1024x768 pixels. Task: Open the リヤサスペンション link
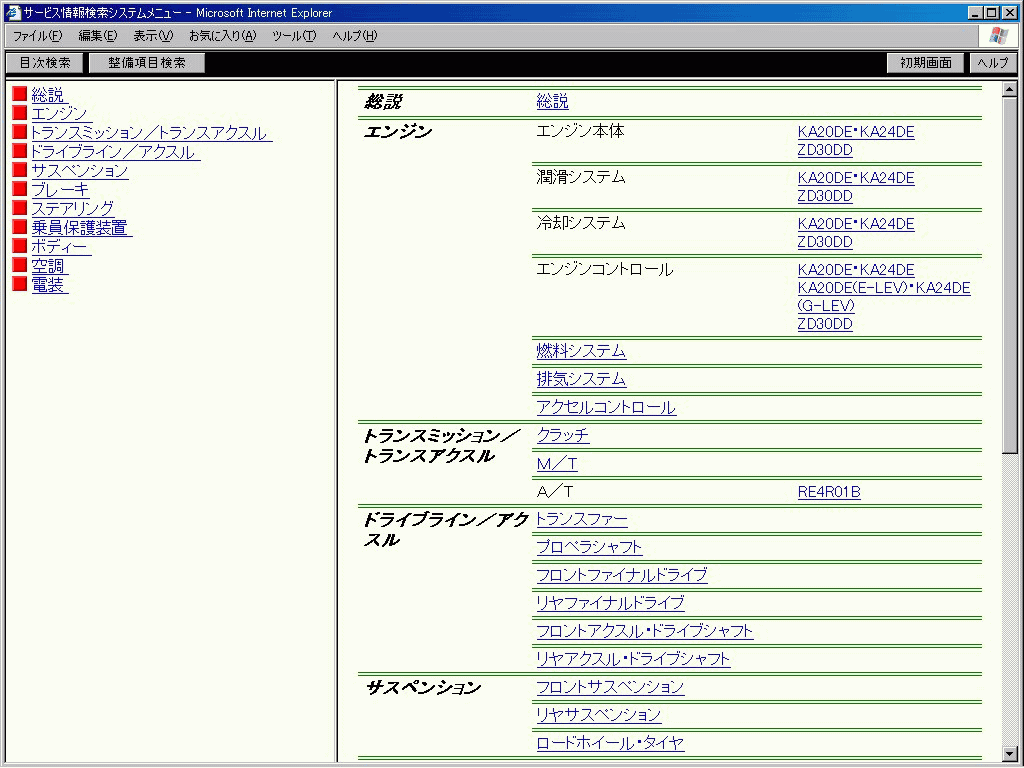click(599, 715)
